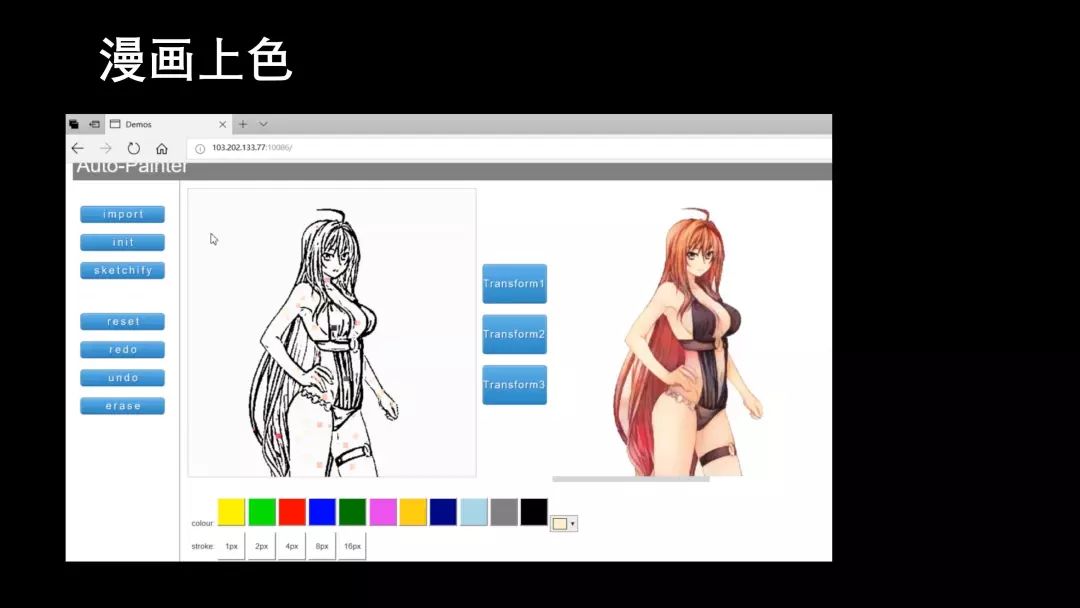Image resolution: width=1080 pixels, height=608 pixels.
Task: Click the sketch drawing canvas
Action: pos(332,333)
